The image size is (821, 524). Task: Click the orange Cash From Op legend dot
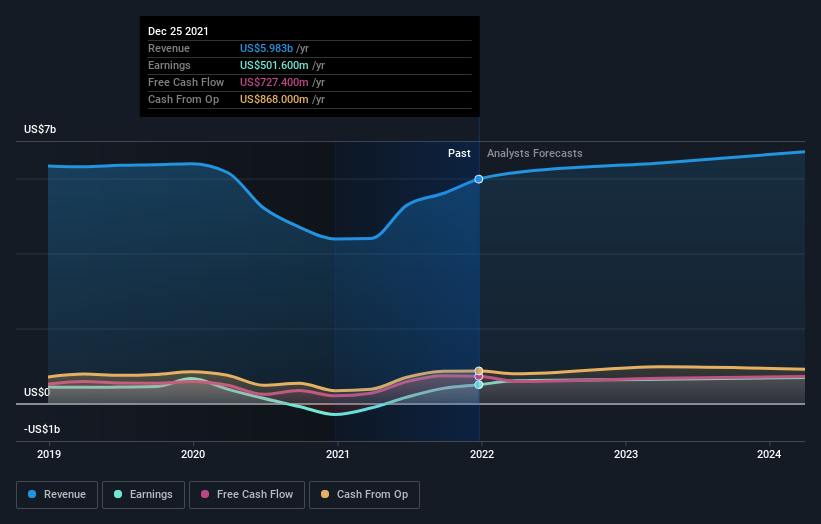tap(325, 494)
